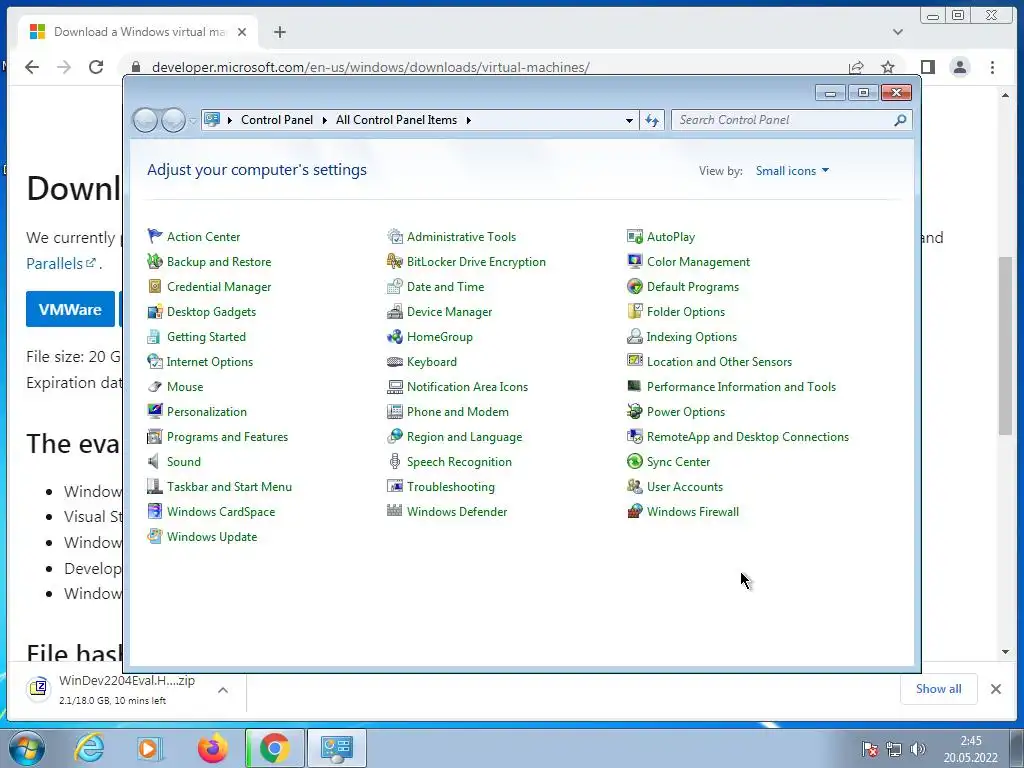Open Chrome profile avatar icon
This screenshot has height=768, width=1024.
959,67
